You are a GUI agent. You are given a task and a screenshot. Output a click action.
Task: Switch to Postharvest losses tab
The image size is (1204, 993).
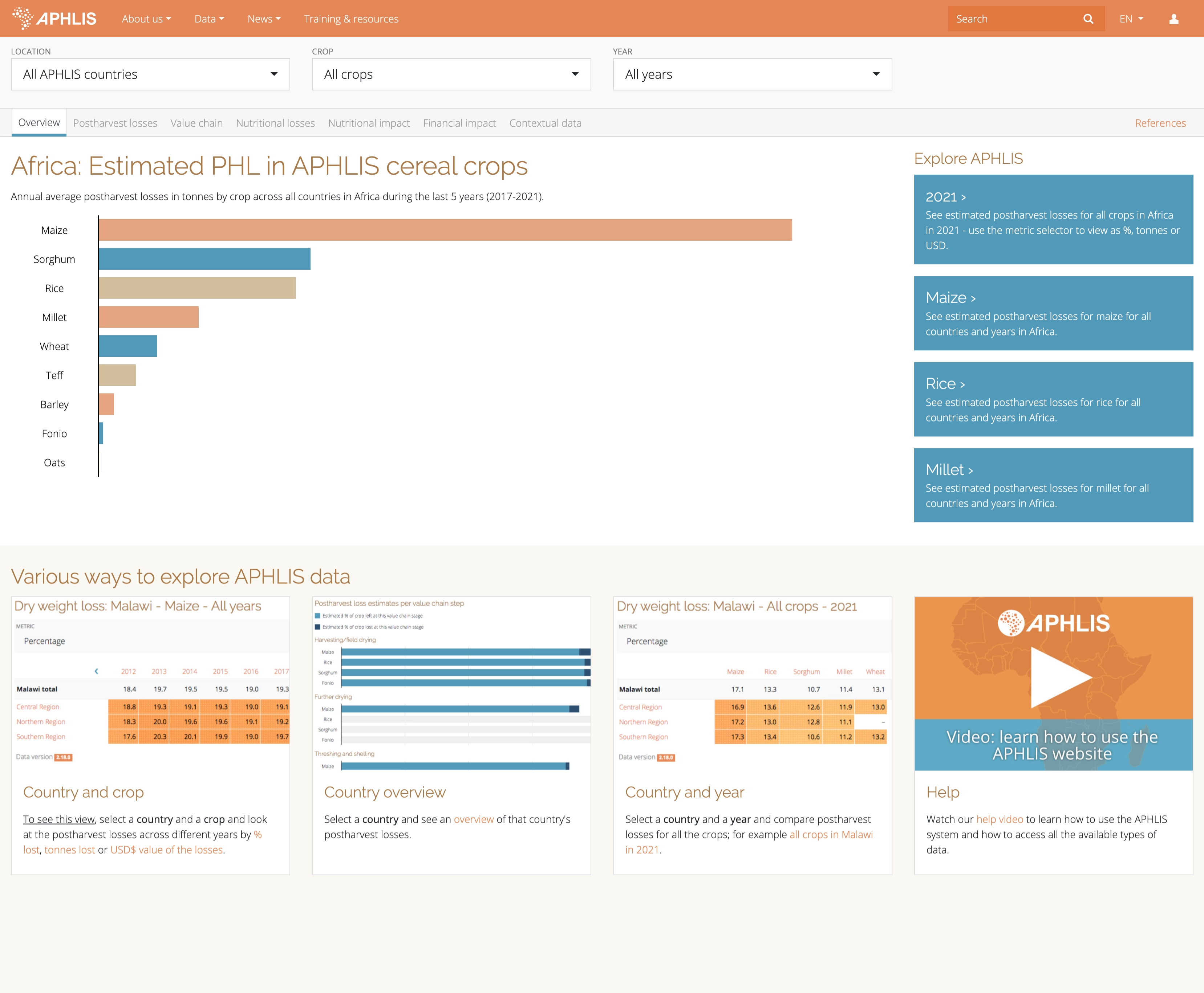pos(115,123)
